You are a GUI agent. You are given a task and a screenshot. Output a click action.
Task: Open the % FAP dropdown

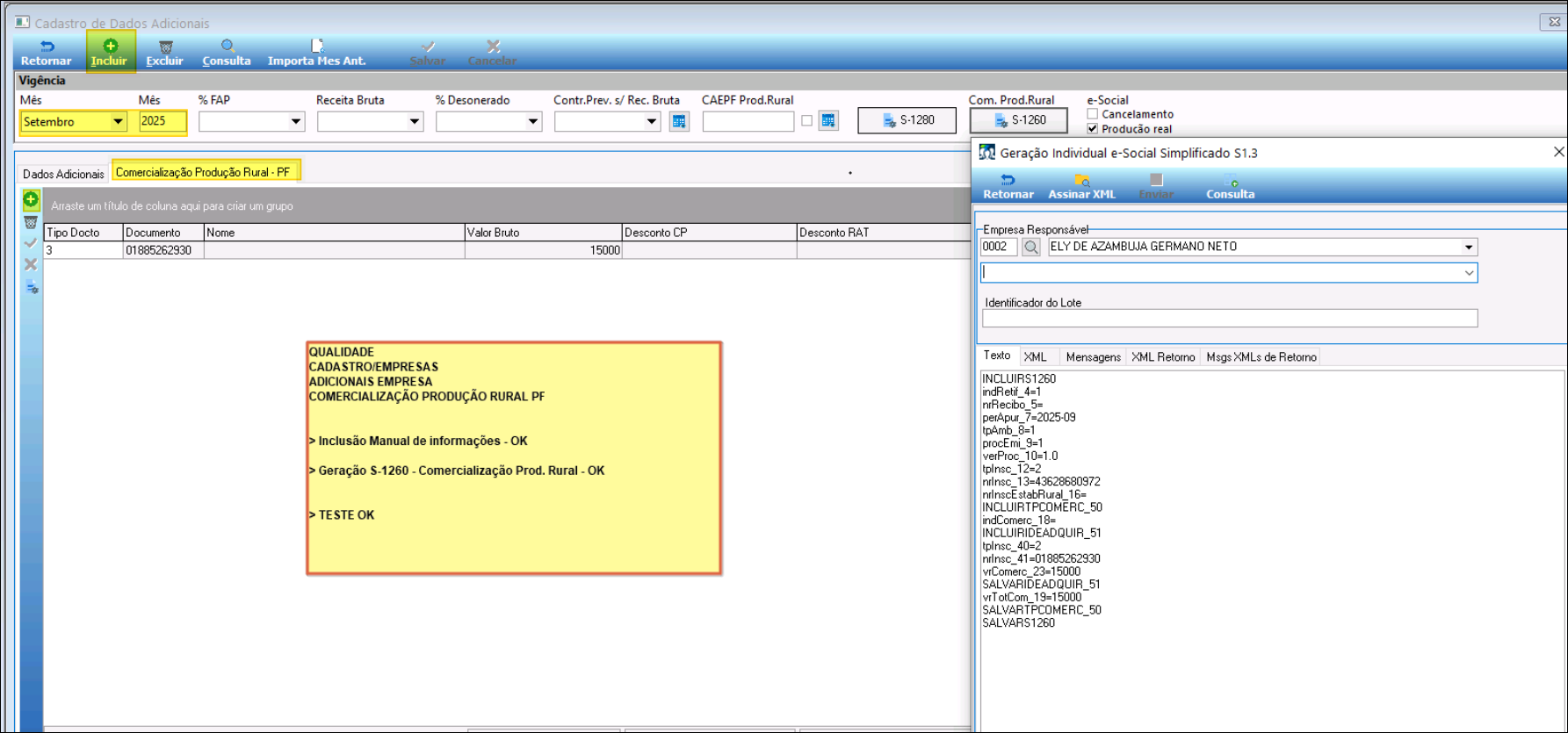(295, 122)
